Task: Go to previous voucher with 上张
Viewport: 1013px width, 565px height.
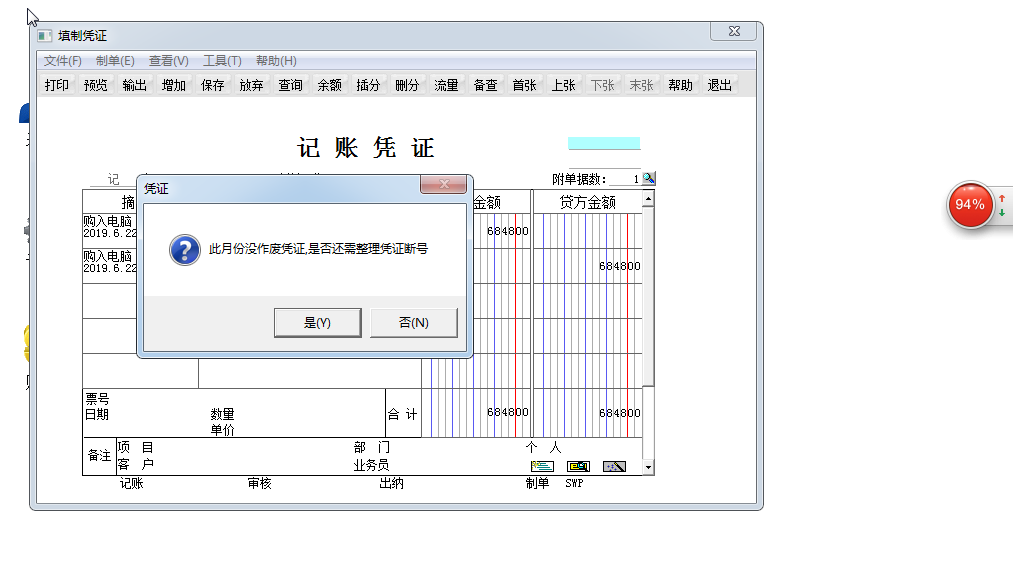Action: point(563,85)
